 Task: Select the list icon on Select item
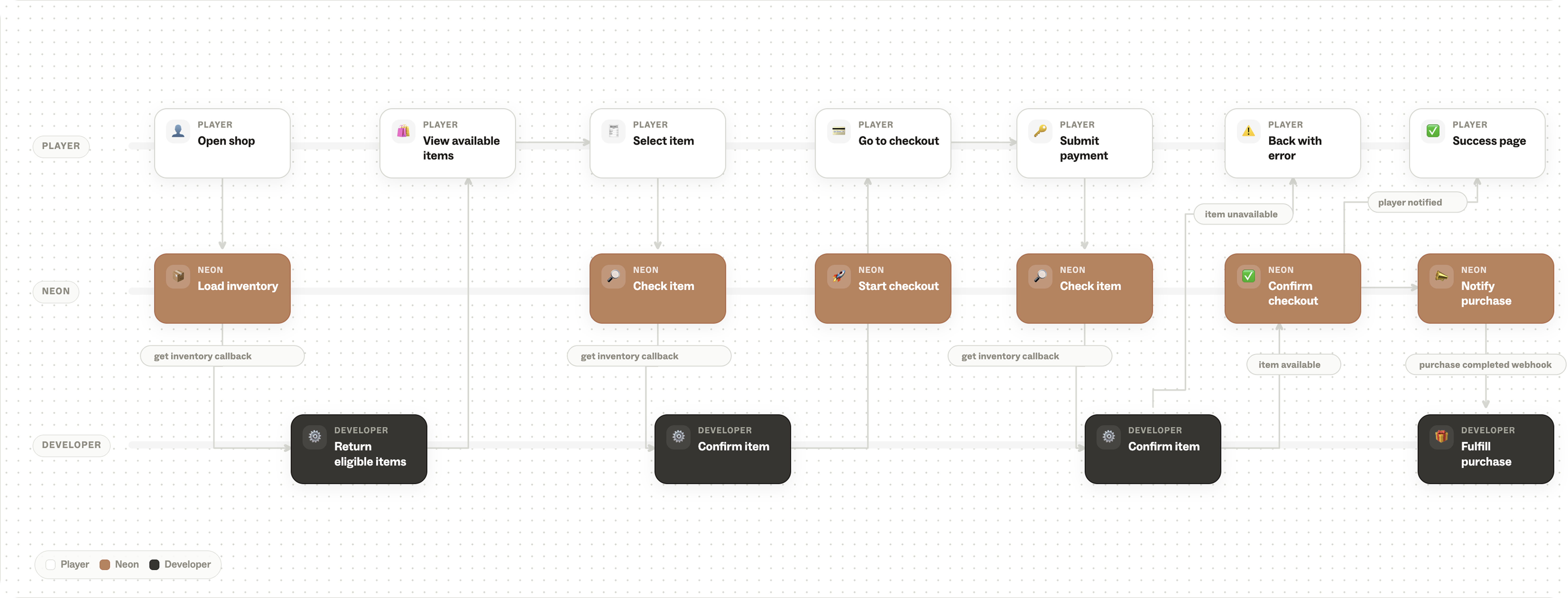613,131
